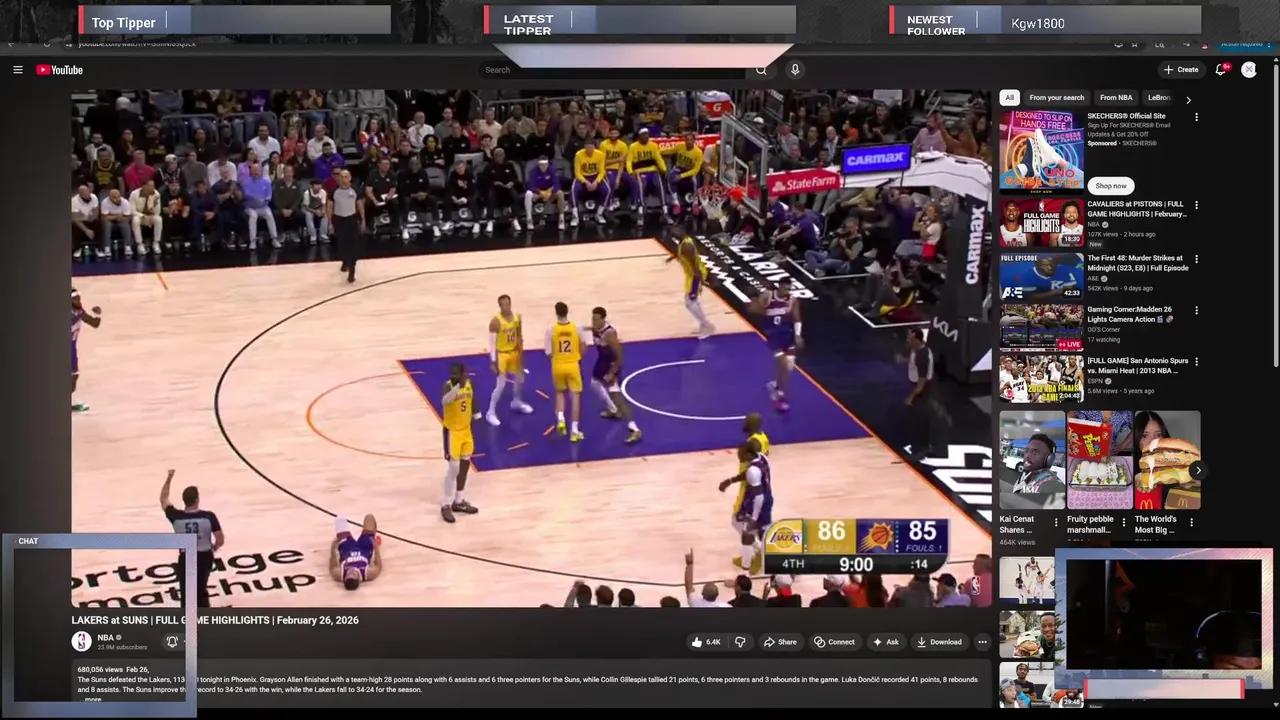The image size is (1280, 720).
Task: Open the Skechers sponsored ad thumbnail
Action: point(1041,150)
